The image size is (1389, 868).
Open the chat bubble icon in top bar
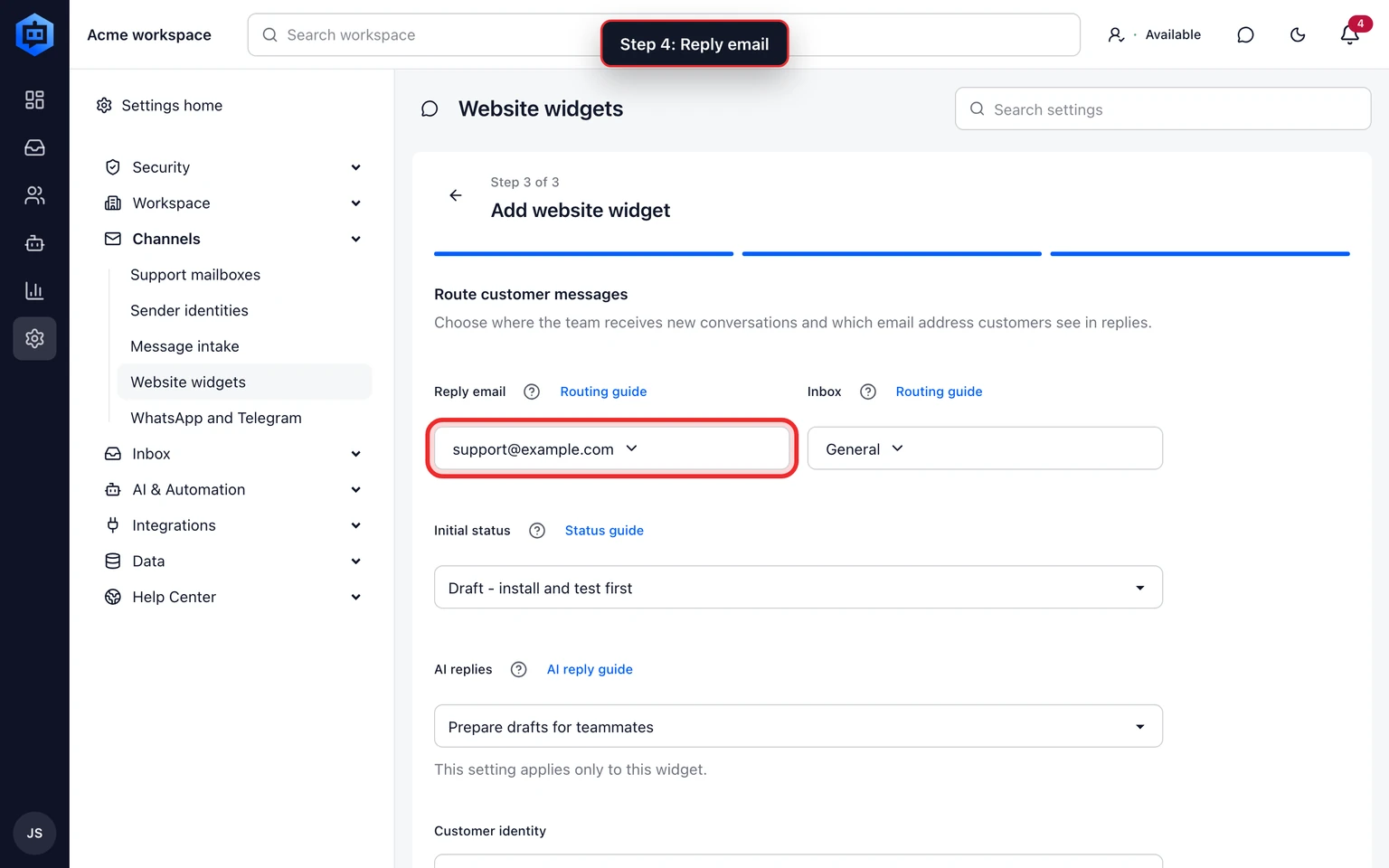coord(1245,34)
